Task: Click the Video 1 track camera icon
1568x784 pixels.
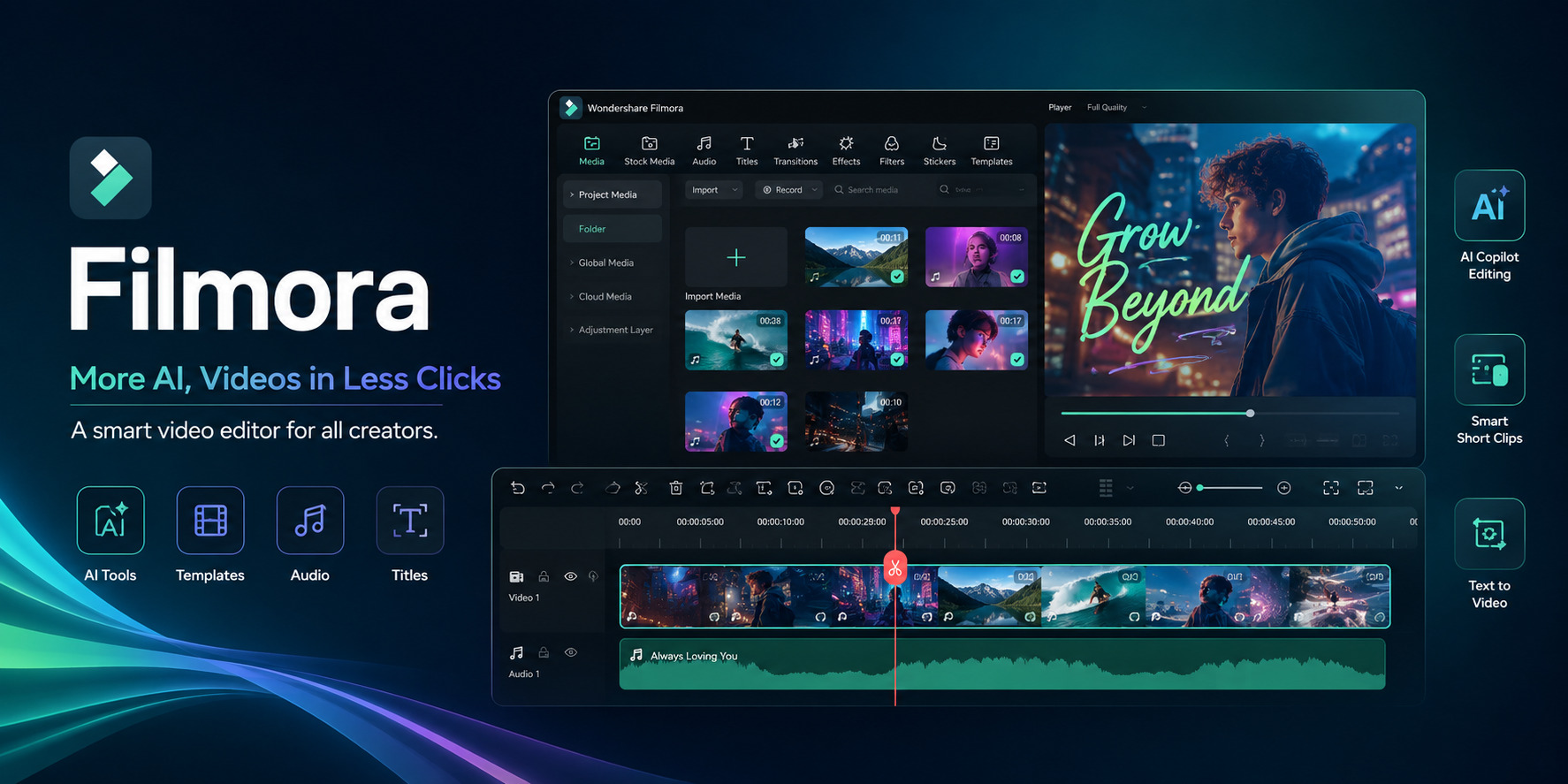Action: (x=517, y=576)
